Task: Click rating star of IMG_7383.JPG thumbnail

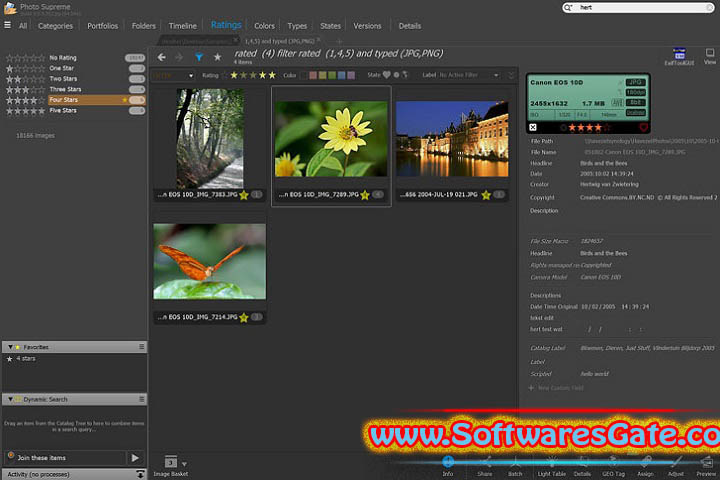Action: (244, 195)
